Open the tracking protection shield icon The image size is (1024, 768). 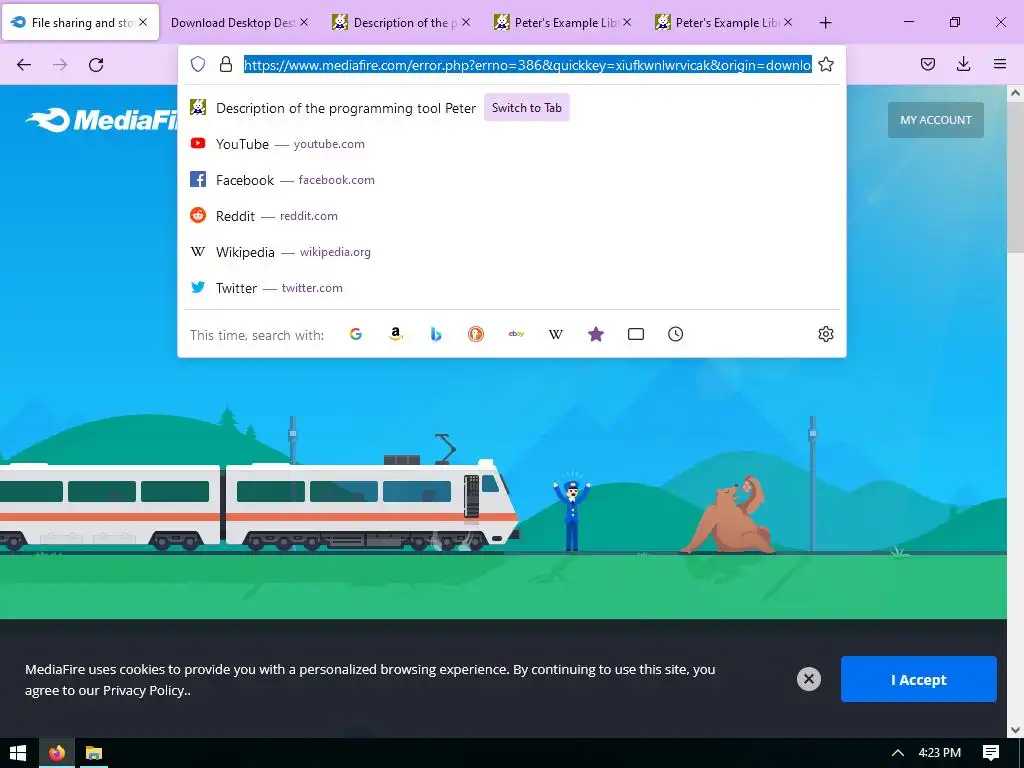point(198,64)
